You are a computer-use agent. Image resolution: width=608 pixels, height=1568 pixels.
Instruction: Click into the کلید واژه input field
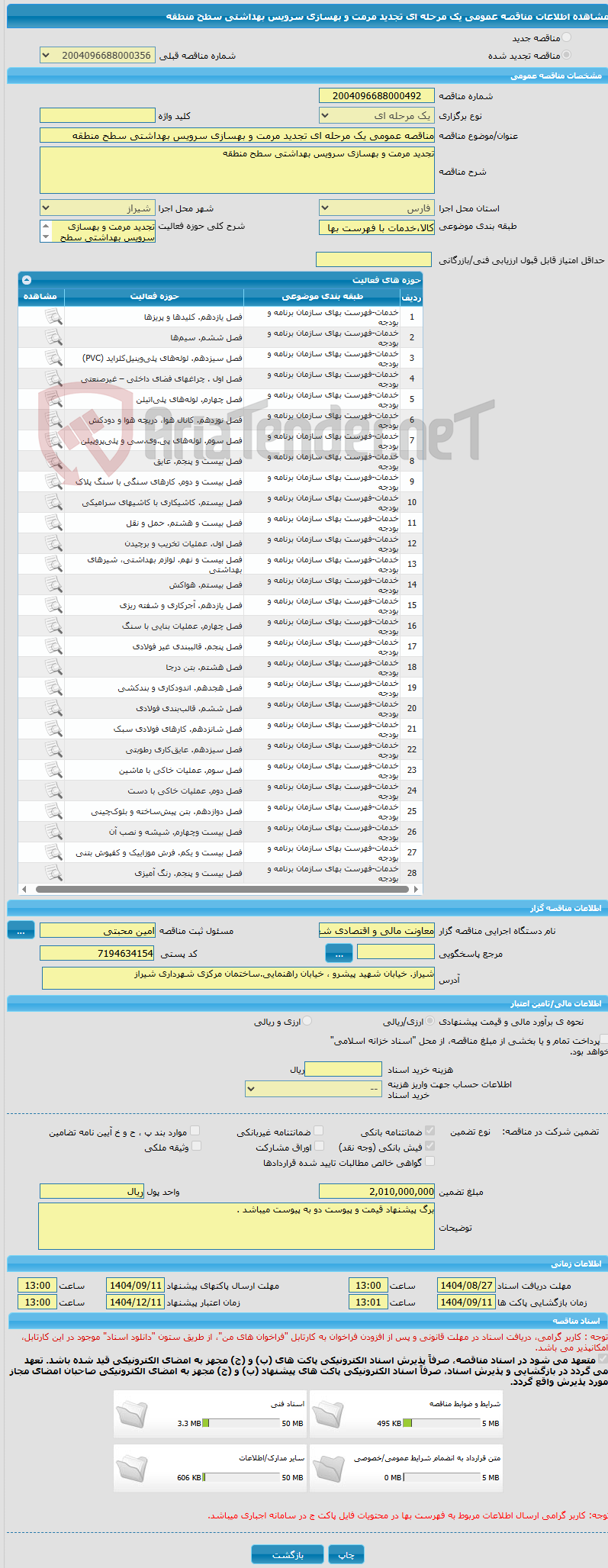(97, 115)
